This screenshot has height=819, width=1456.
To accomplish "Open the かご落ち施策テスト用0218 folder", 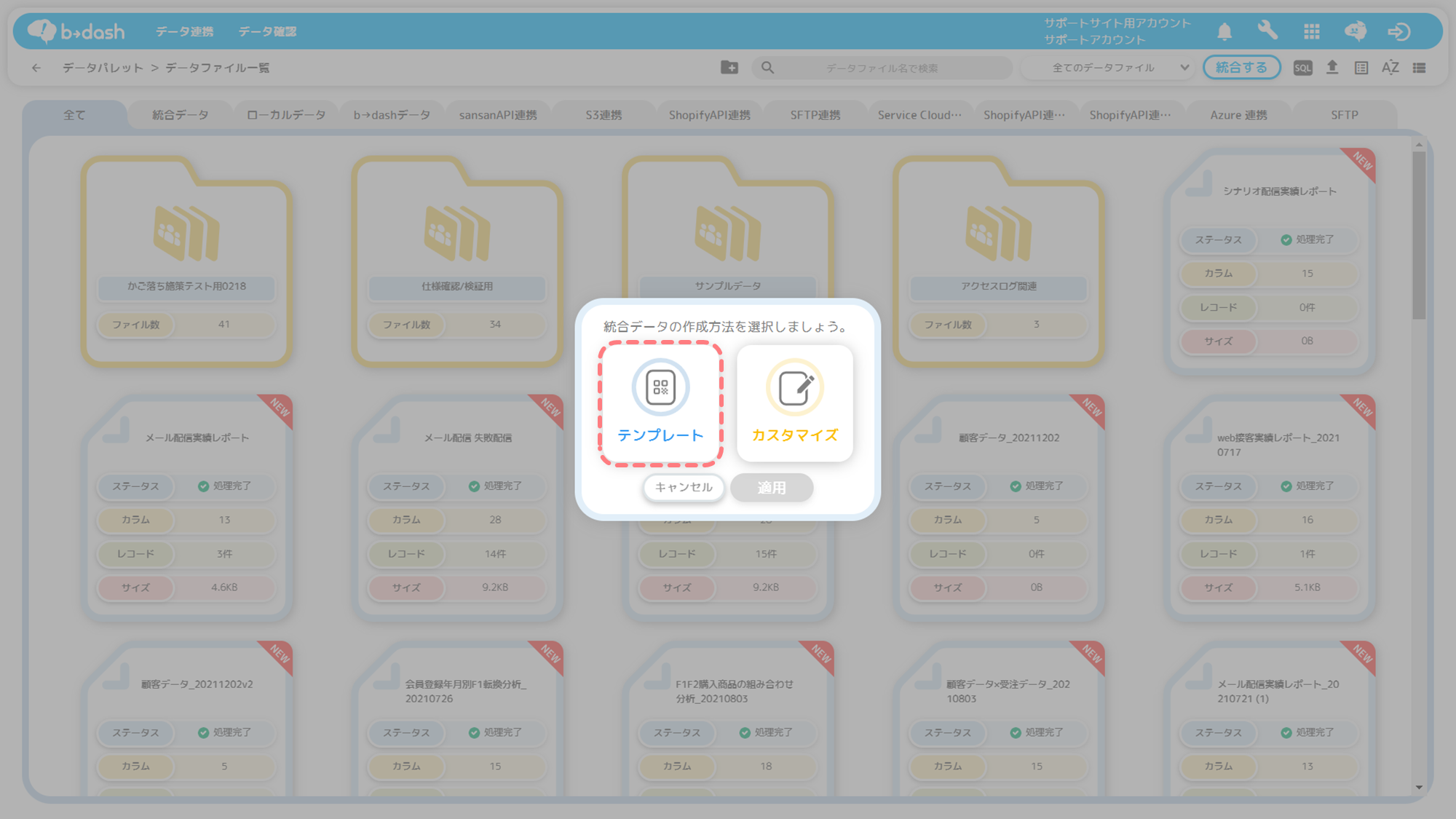I will [x=186, y=261].
